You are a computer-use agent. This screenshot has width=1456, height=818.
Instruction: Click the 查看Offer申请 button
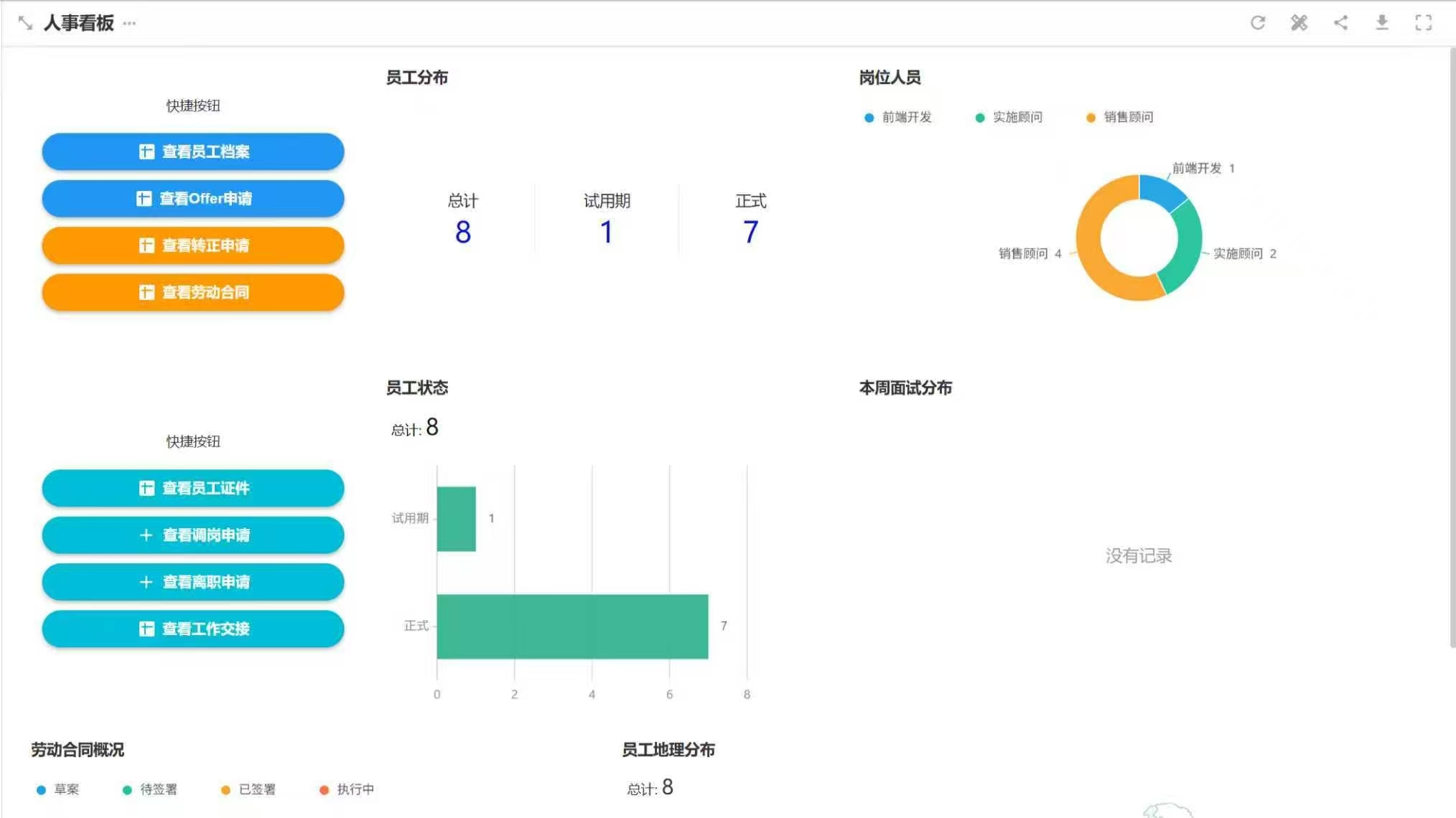pos(193,199)
